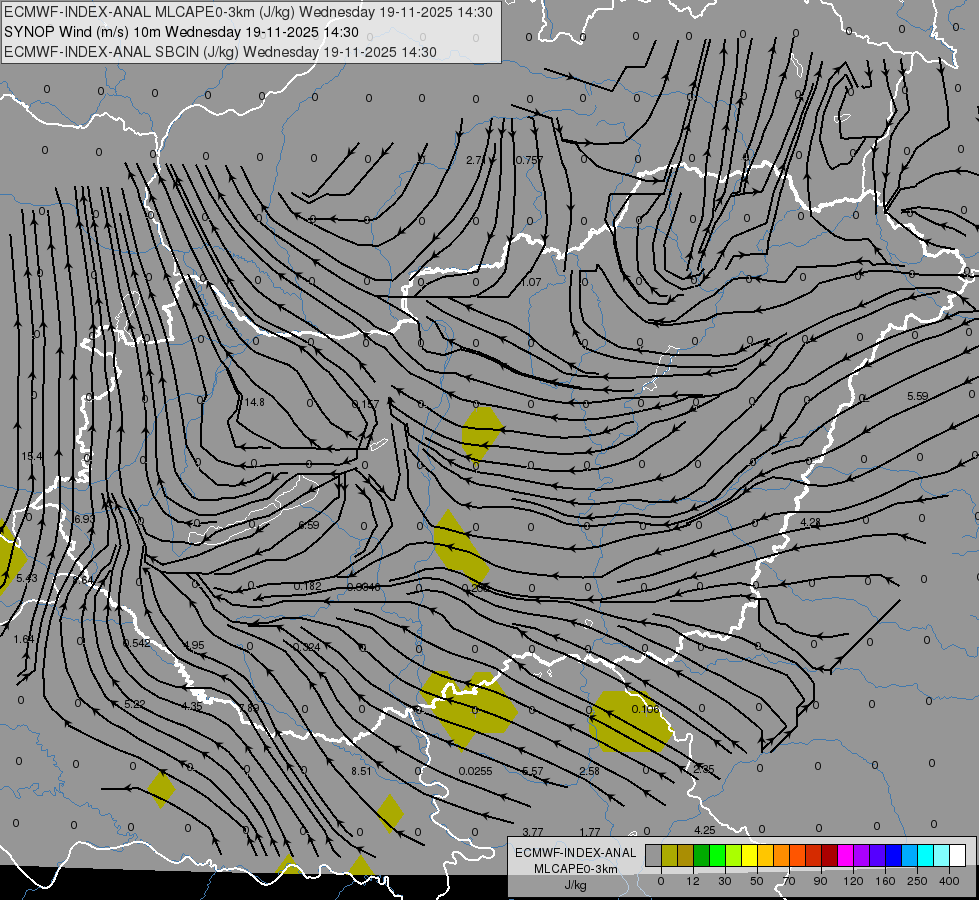Click the legend scale label 90
Image resolution: width=979 pixels, height=900 pixels.
[820, 881]
